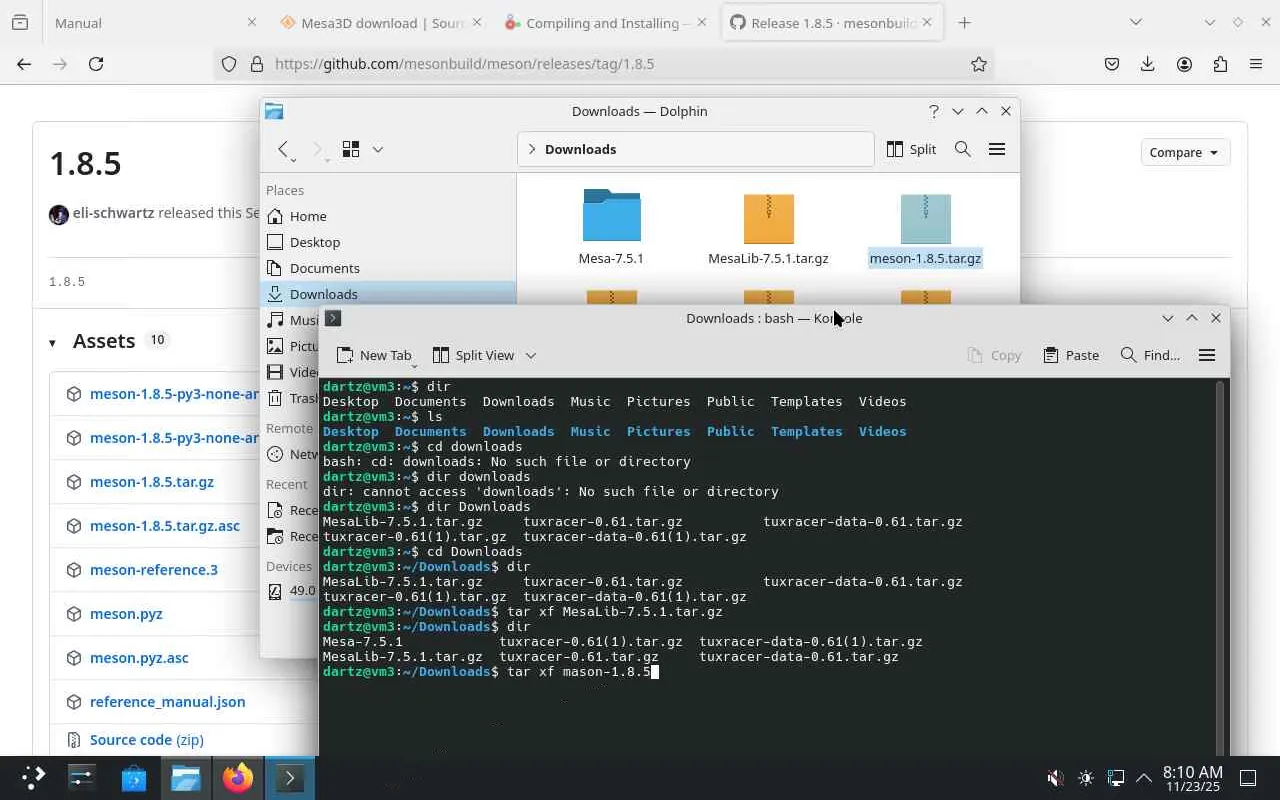Download meson-reference.3 asset
The height and width of the screenshot is (800, 1280).
pos(154,570)
